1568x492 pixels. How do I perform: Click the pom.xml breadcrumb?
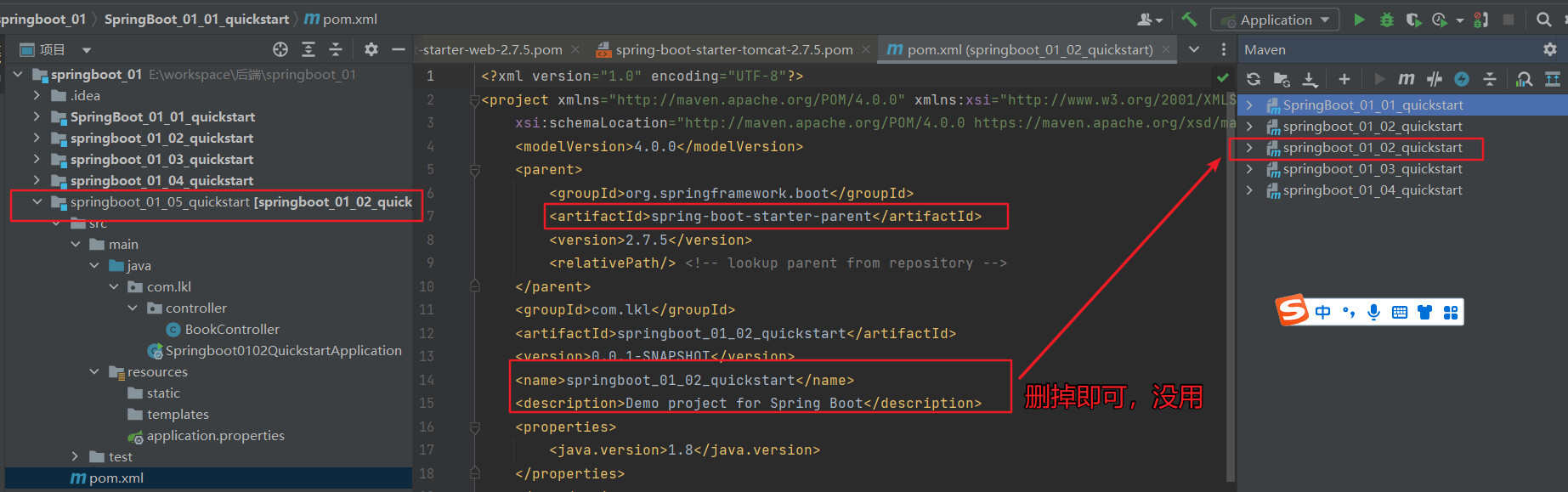pos(341,19)
